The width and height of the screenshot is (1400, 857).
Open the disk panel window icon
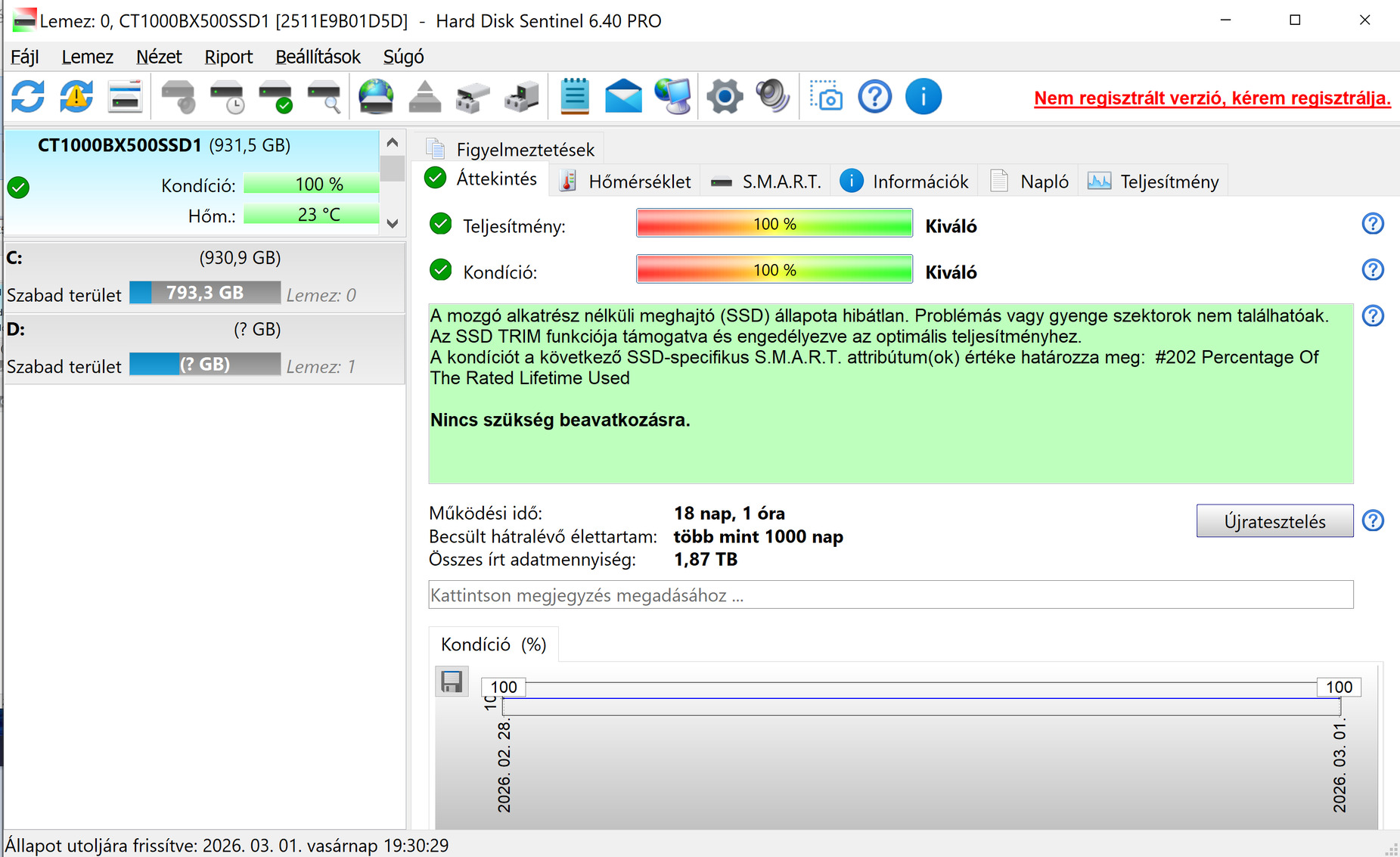pos(125,97)
